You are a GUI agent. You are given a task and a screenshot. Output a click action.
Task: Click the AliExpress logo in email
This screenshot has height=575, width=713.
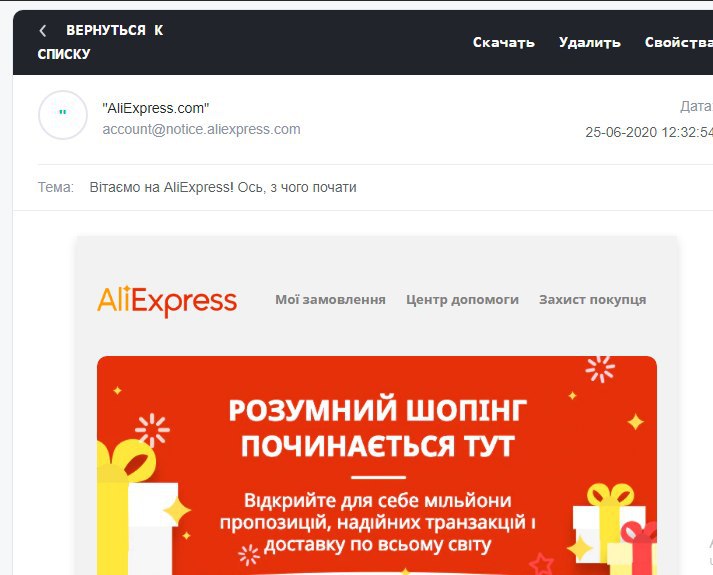click(x=167, y=300)
